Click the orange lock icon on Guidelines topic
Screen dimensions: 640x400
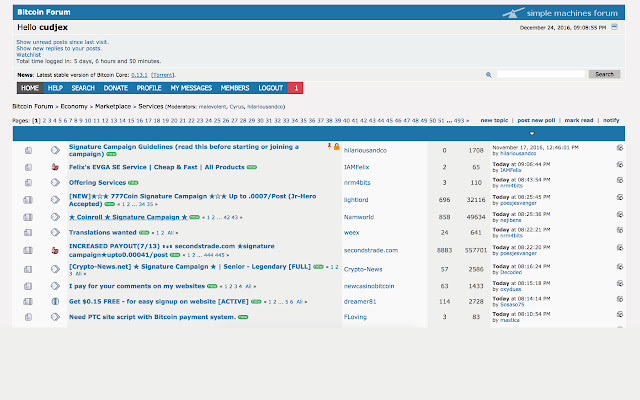(337, 147)
